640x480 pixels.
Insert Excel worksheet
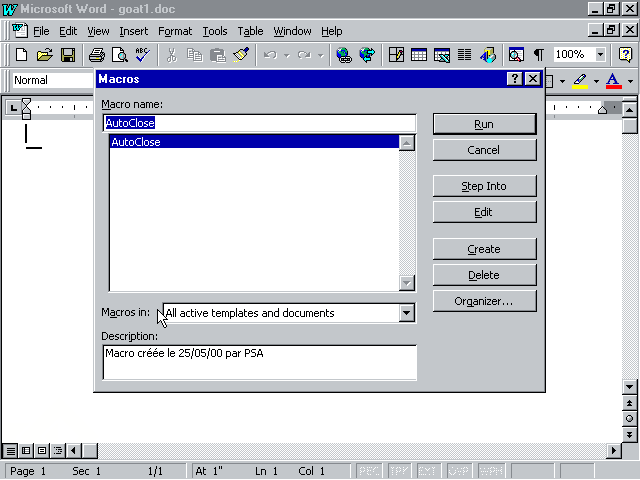pos(442,55)
